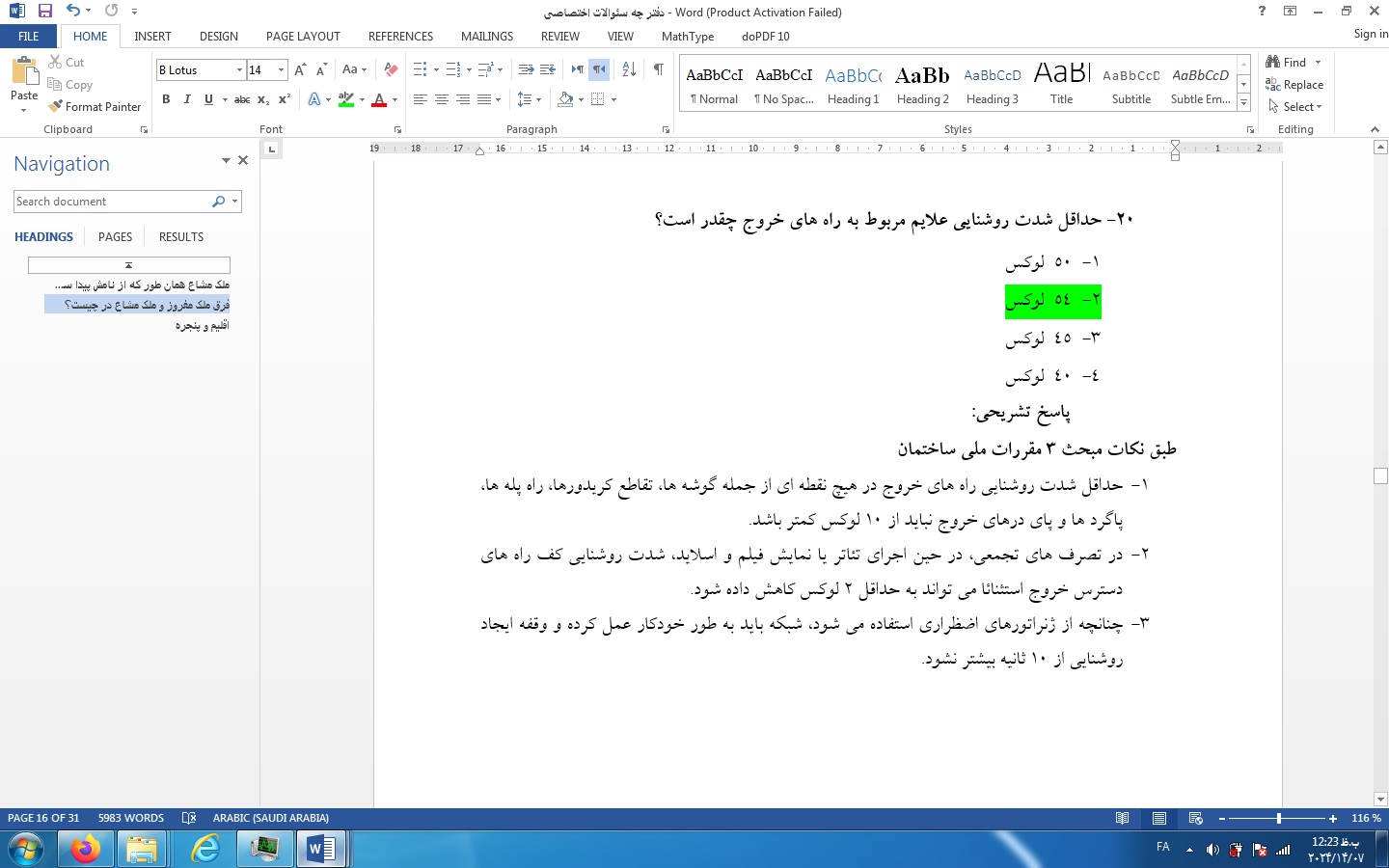Open the font name dropdown

[x=239, y=70]
